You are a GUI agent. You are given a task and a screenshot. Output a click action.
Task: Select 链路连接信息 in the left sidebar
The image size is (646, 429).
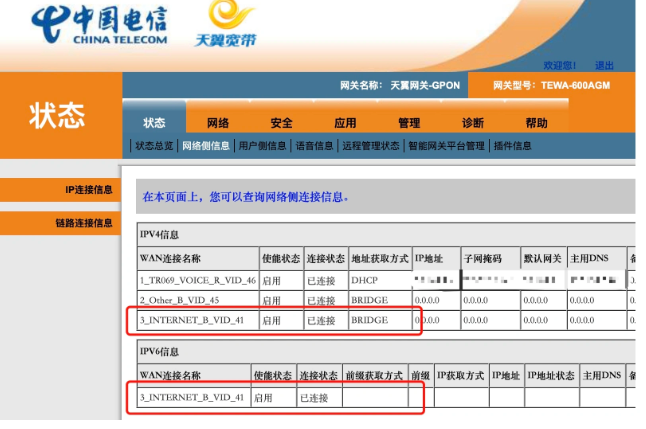coord(84,223)
